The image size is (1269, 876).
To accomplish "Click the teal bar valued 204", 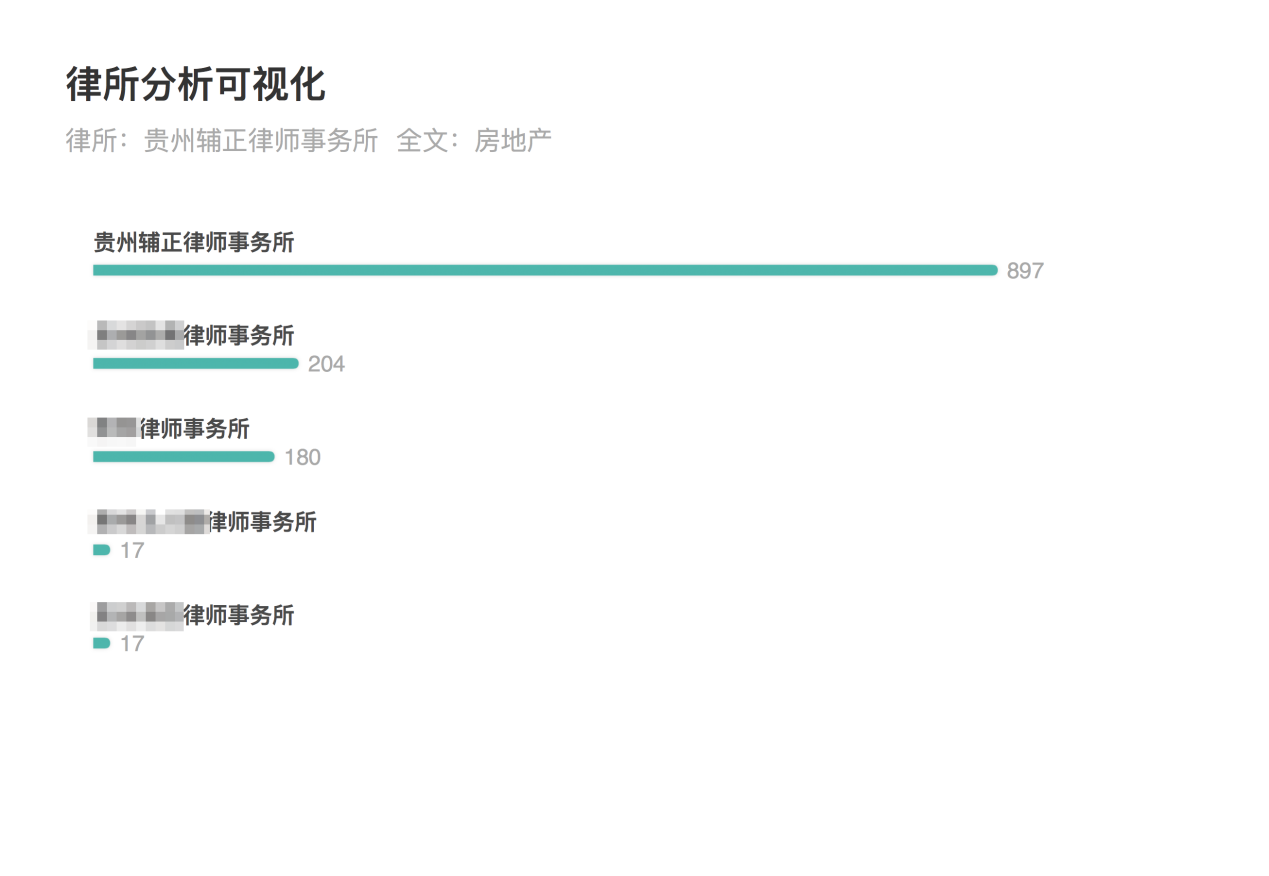I will (x=196, y=363).
